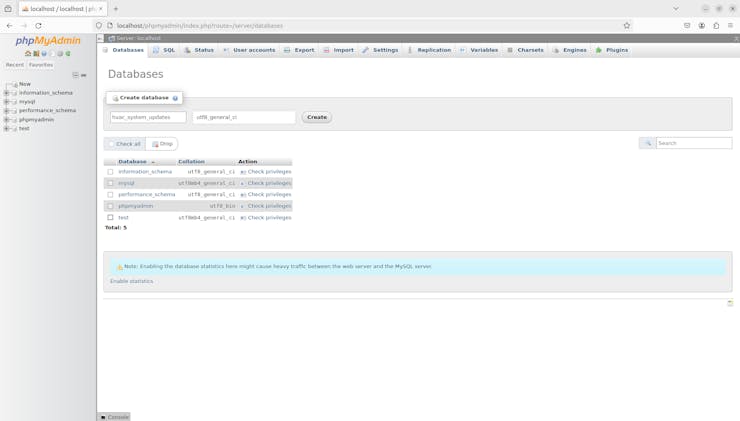
Task: Go back to previous page
Action: [9, 25]
